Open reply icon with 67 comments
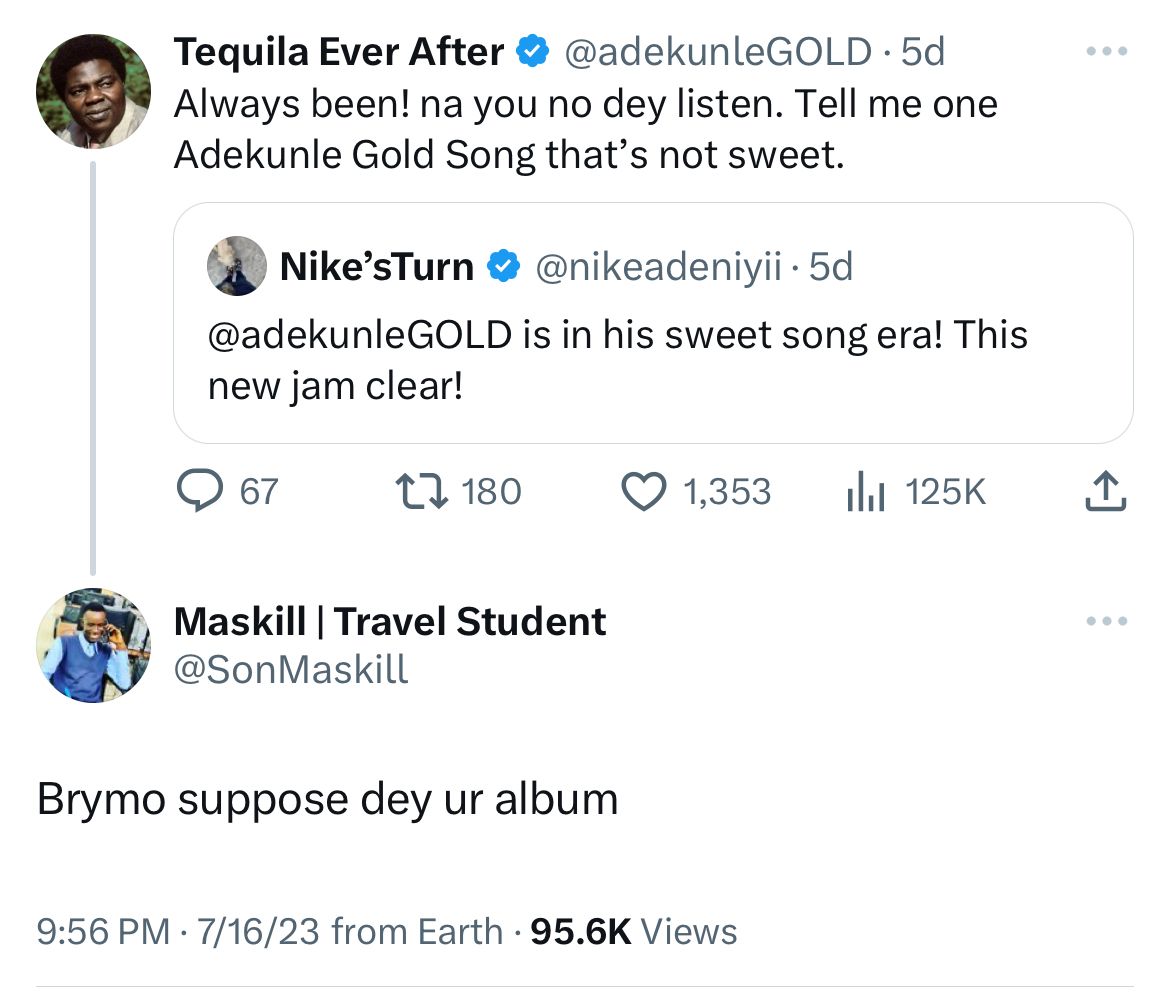Screen dimensions: 1170x993 pos(200,492)
